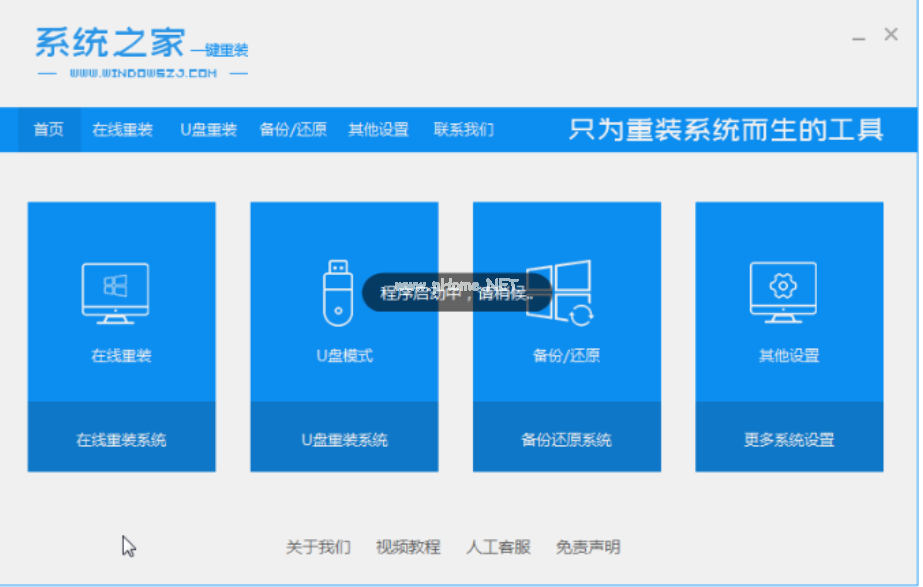Click the U盘重装系统 button
Screen dimensions: 923x587
point(343,438)
